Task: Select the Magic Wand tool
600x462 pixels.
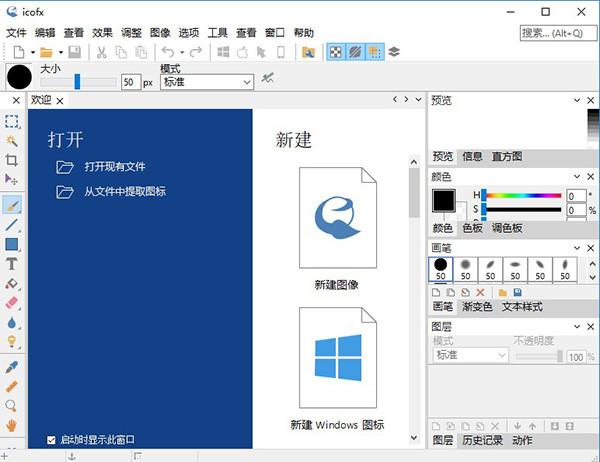Action: (x=12, y=141)
